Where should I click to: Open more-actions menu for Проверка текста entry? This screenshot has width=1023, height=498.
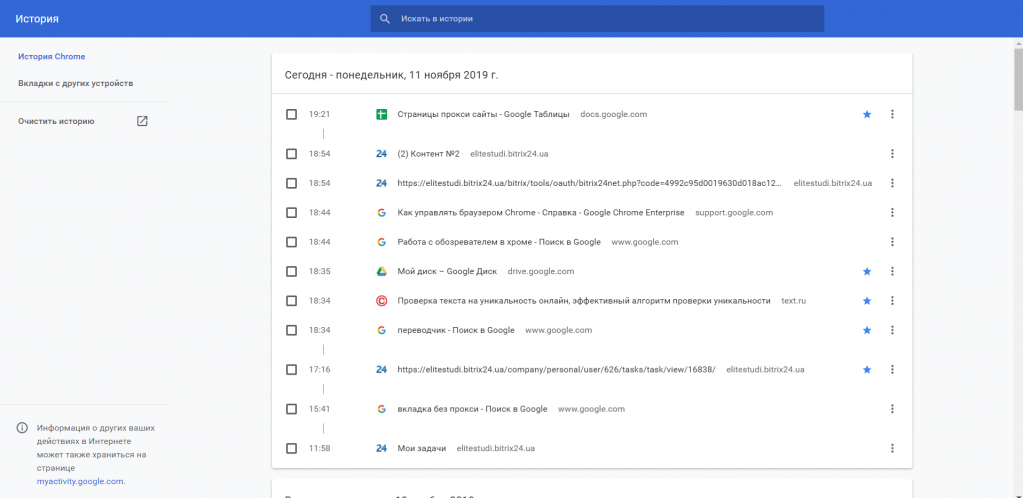[x=893, y=301]
